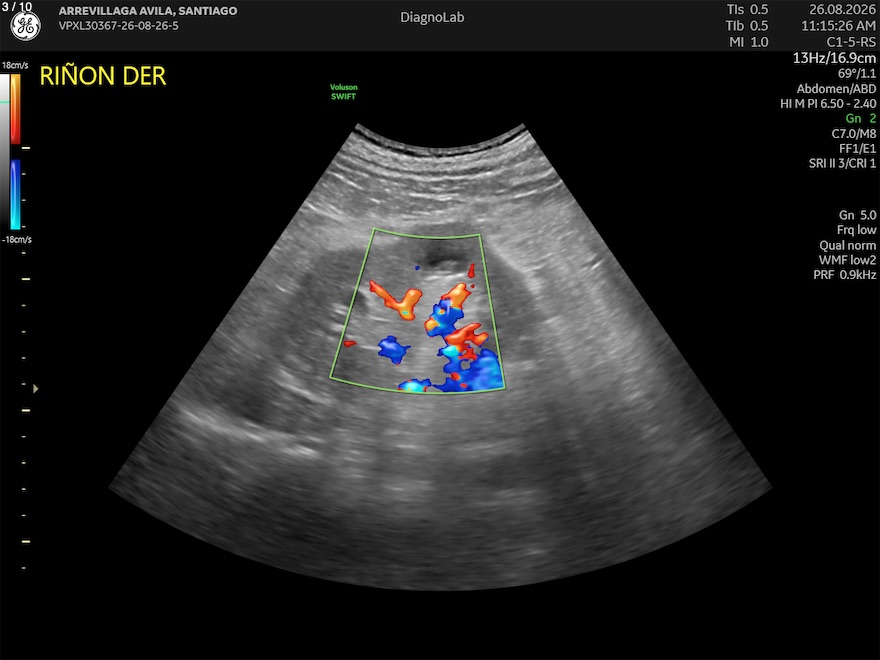Select the patient name ARREVILLAGA AVILA, SANTIAGO
Image resolution: width=880 pixels, height=660 pixels.
[x=148, y=11]
